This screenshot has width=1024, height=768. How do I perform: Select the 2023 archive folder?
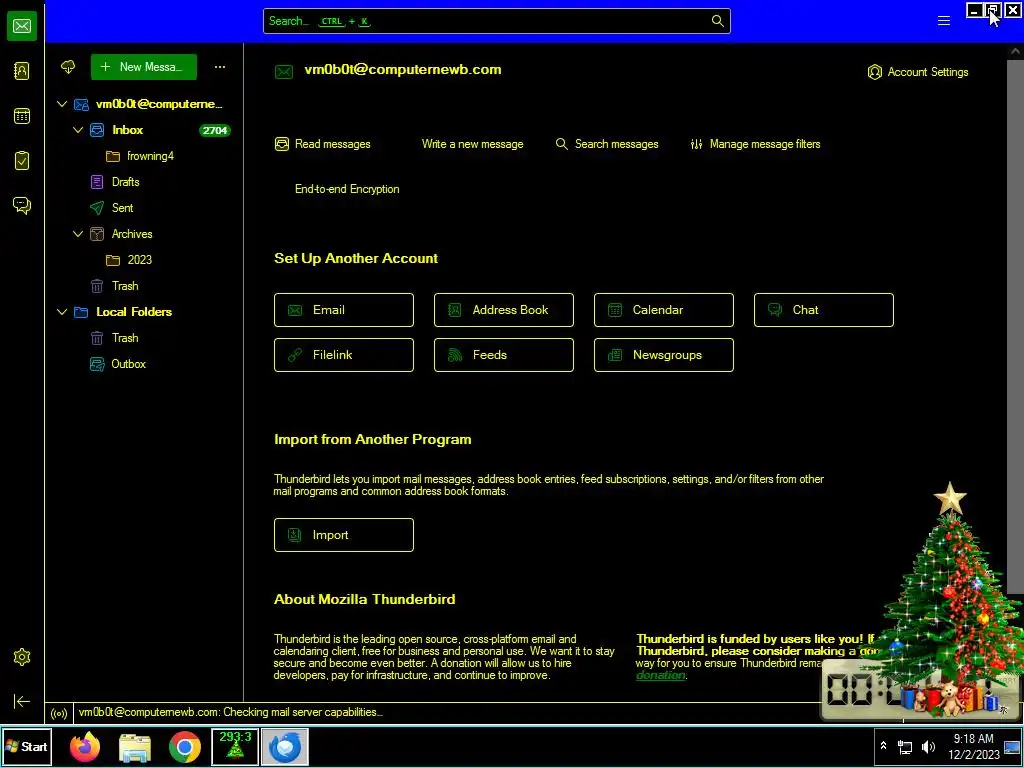142,260
